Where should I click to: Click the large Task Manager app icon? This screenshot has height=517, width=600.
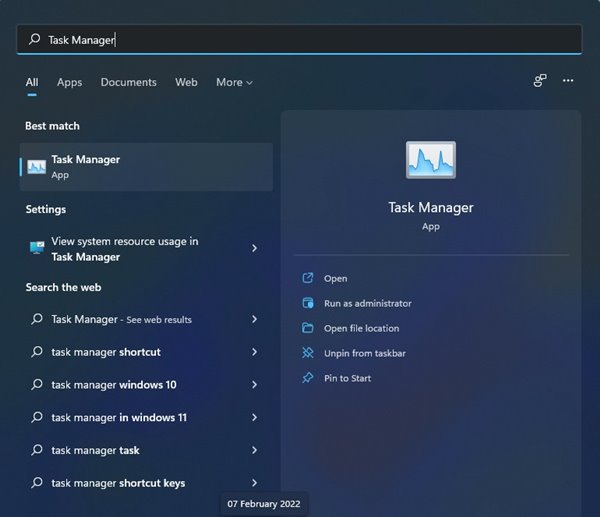[x=431, y=160]
